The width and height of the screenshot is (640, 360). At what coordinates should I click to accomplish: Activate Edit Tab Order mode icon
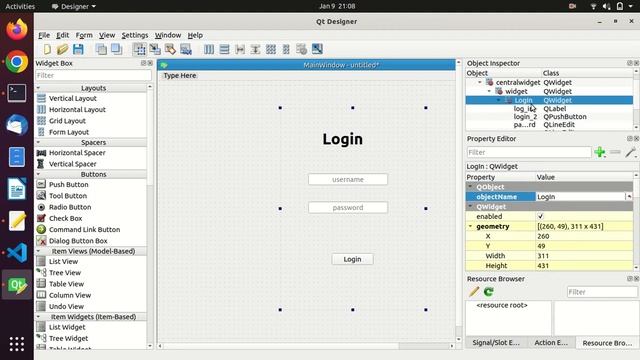click(x=186, y=49)
